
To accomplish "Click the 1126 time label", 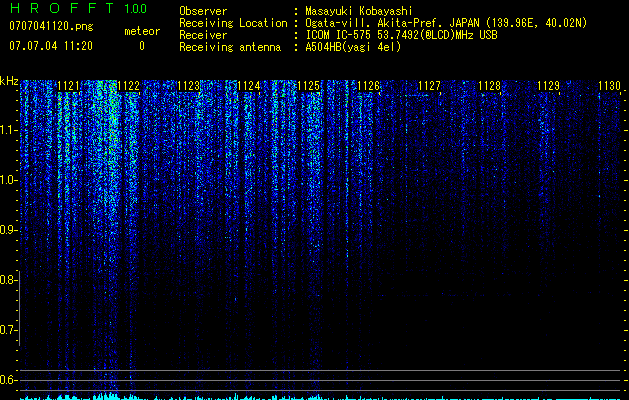I will (369, 86).
